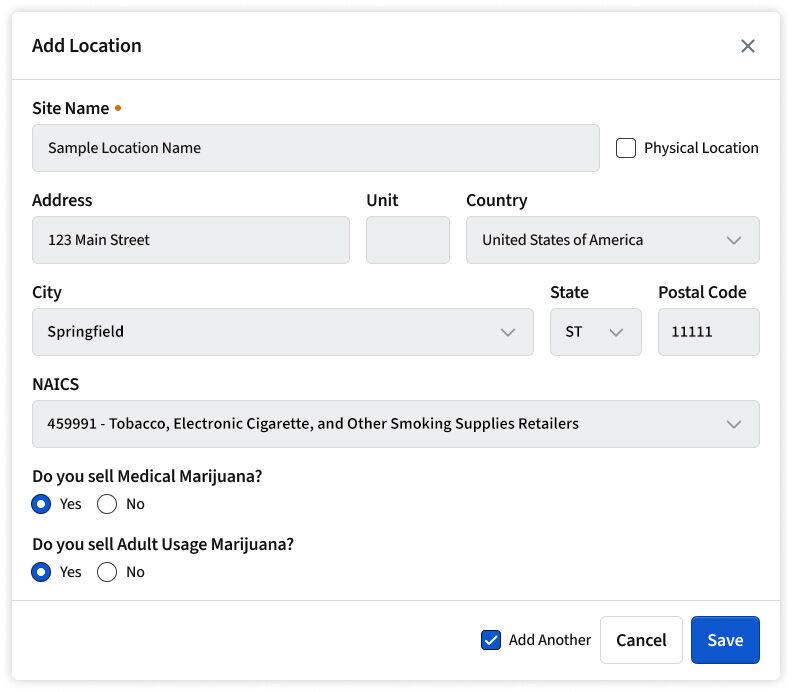
Task: Check the Physical Location checkbox
Action: 625,148
